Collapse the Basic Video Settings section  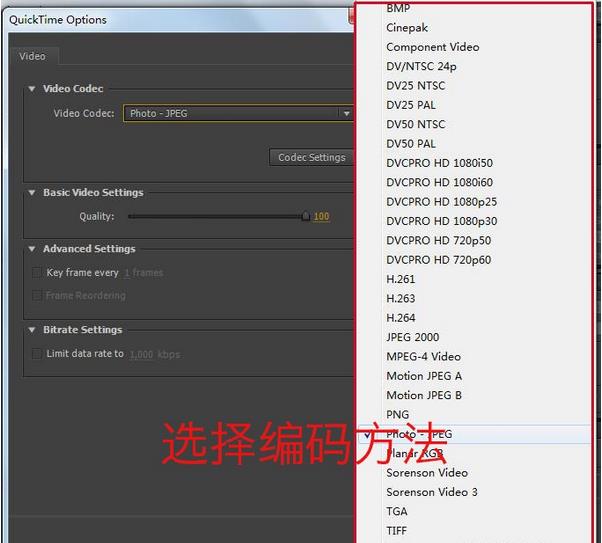(32, 193)
